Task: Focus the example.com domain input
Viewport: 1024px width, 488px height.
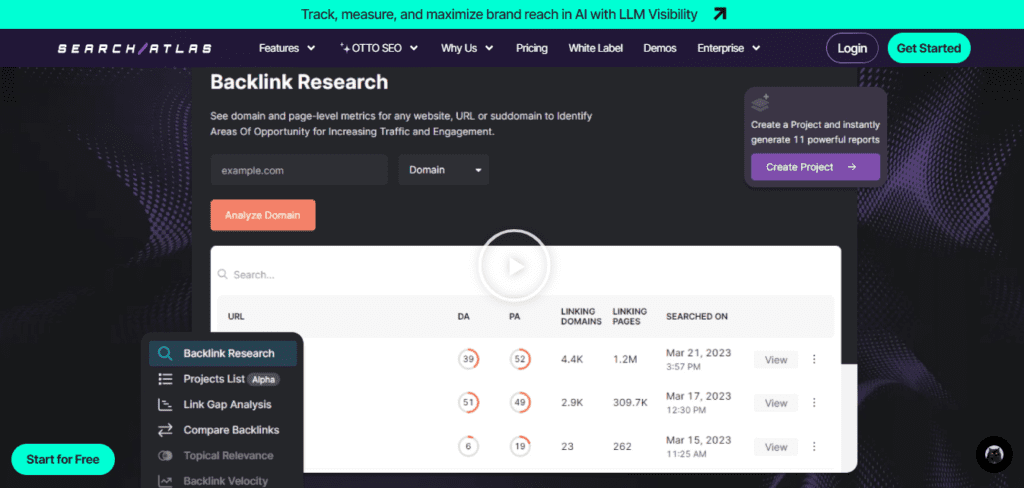Action: (299, 170)
